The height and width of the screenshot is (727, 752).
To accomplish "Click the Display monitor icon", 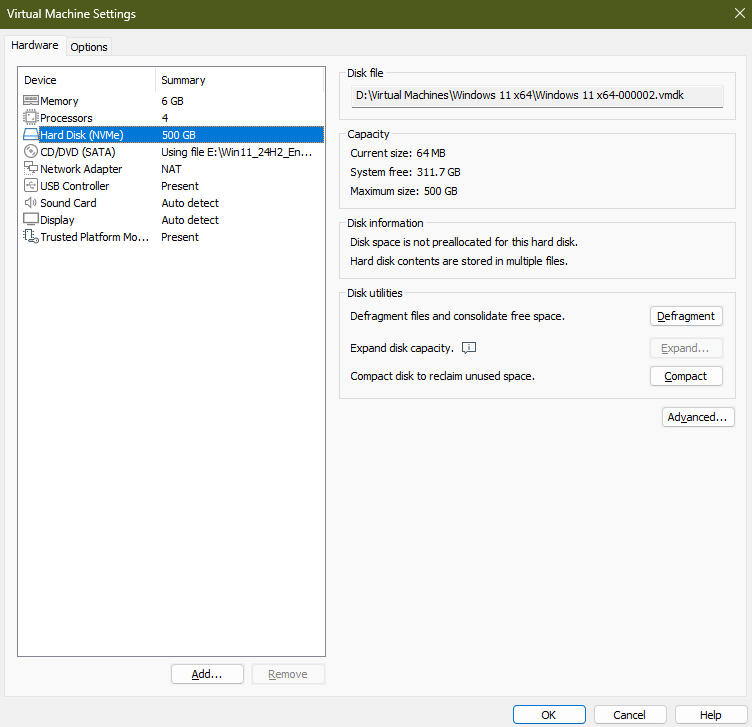I will pos(31,219).
